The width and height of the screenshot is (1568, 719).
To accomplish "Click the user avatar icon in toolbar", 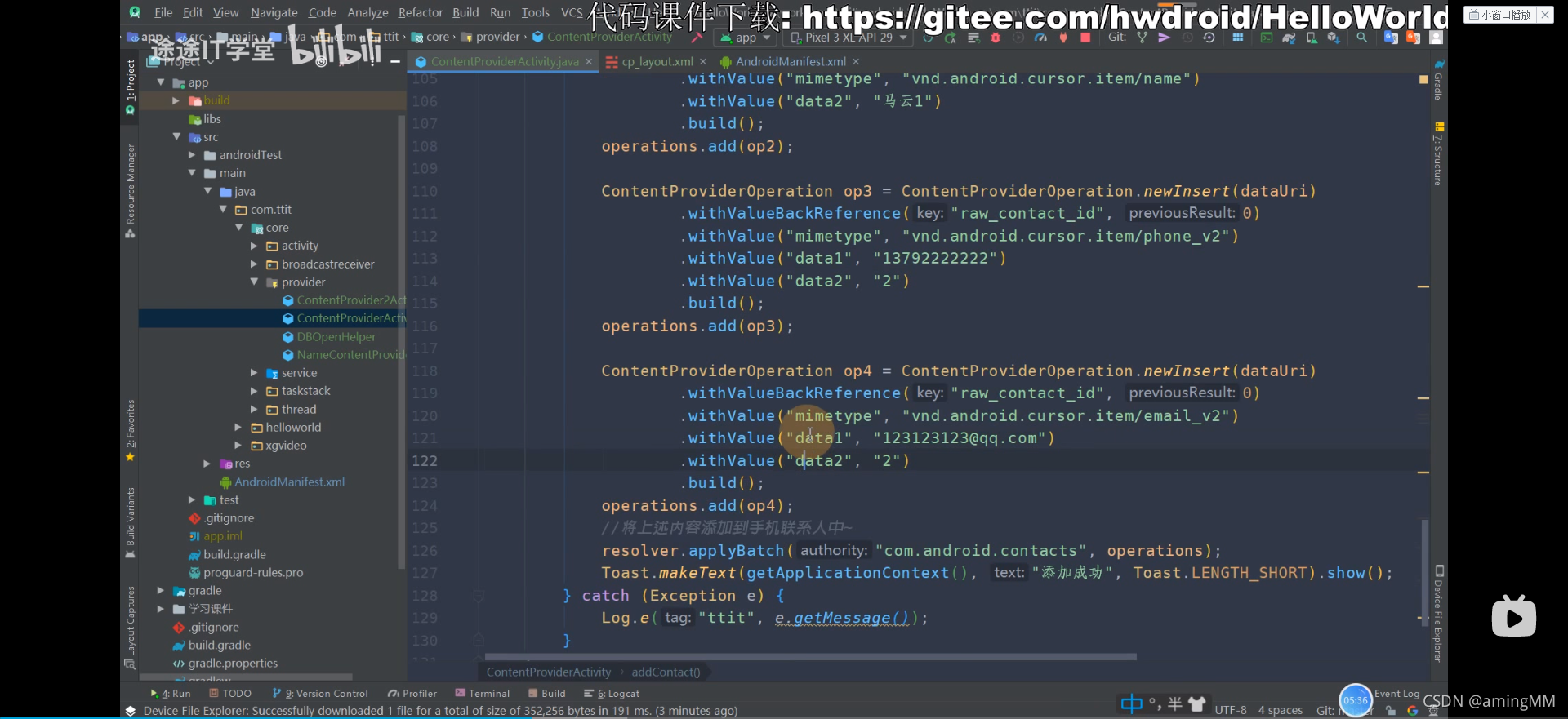I will 1437,38.
